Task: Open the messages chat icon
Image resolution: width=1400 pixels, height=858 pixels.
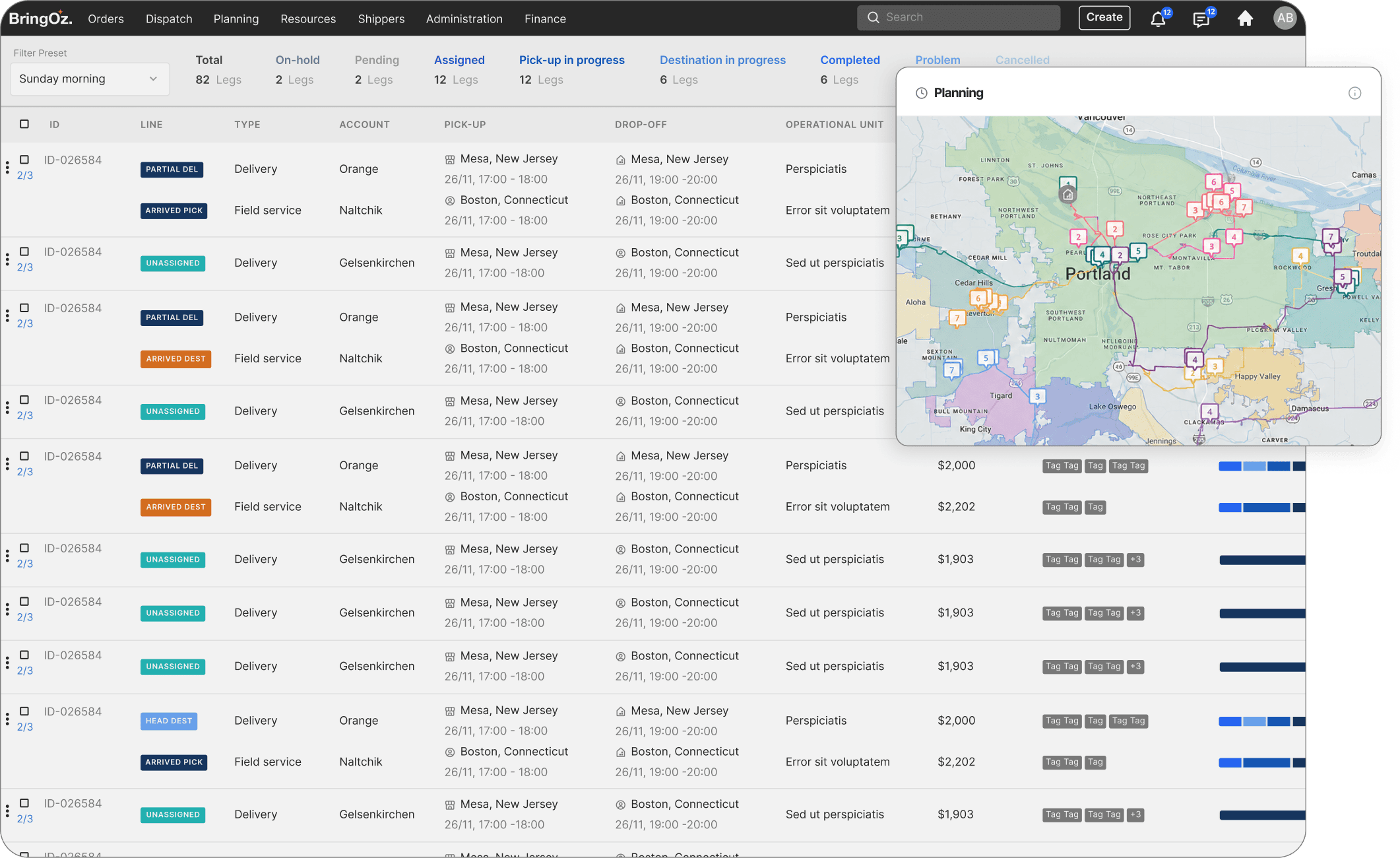Action: click(x=1201, y=18)
